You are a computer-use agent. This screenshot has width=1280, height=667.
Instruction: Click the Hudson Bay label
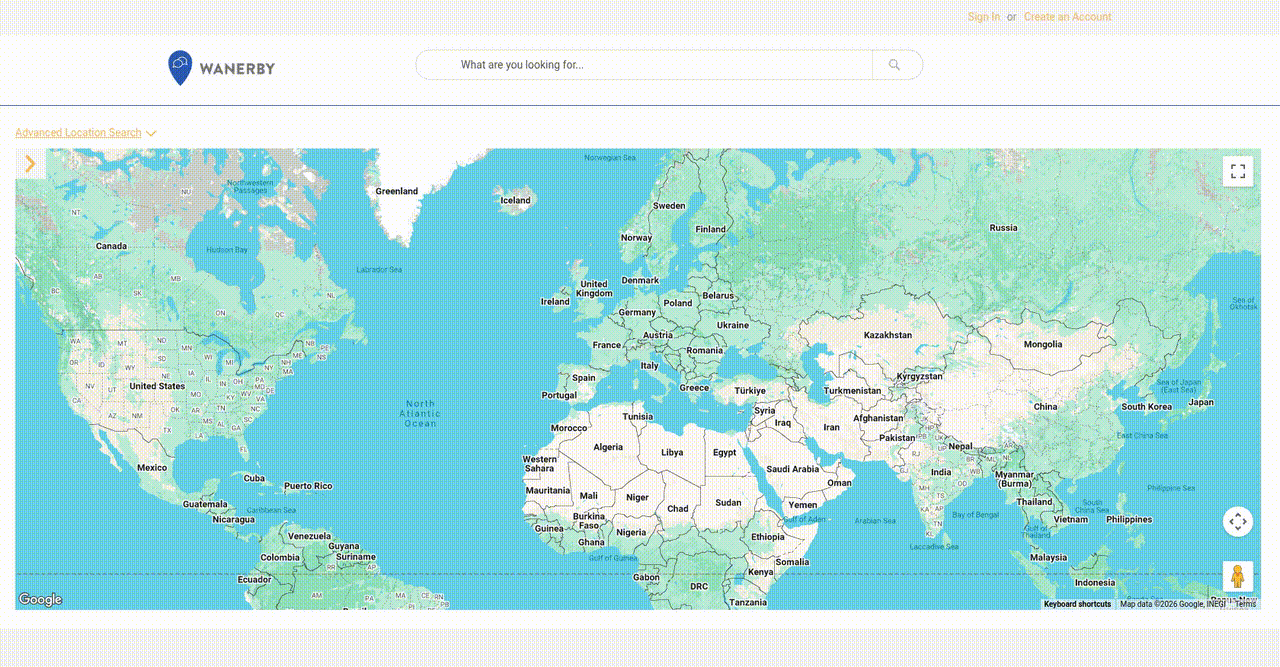coord(227,250)
